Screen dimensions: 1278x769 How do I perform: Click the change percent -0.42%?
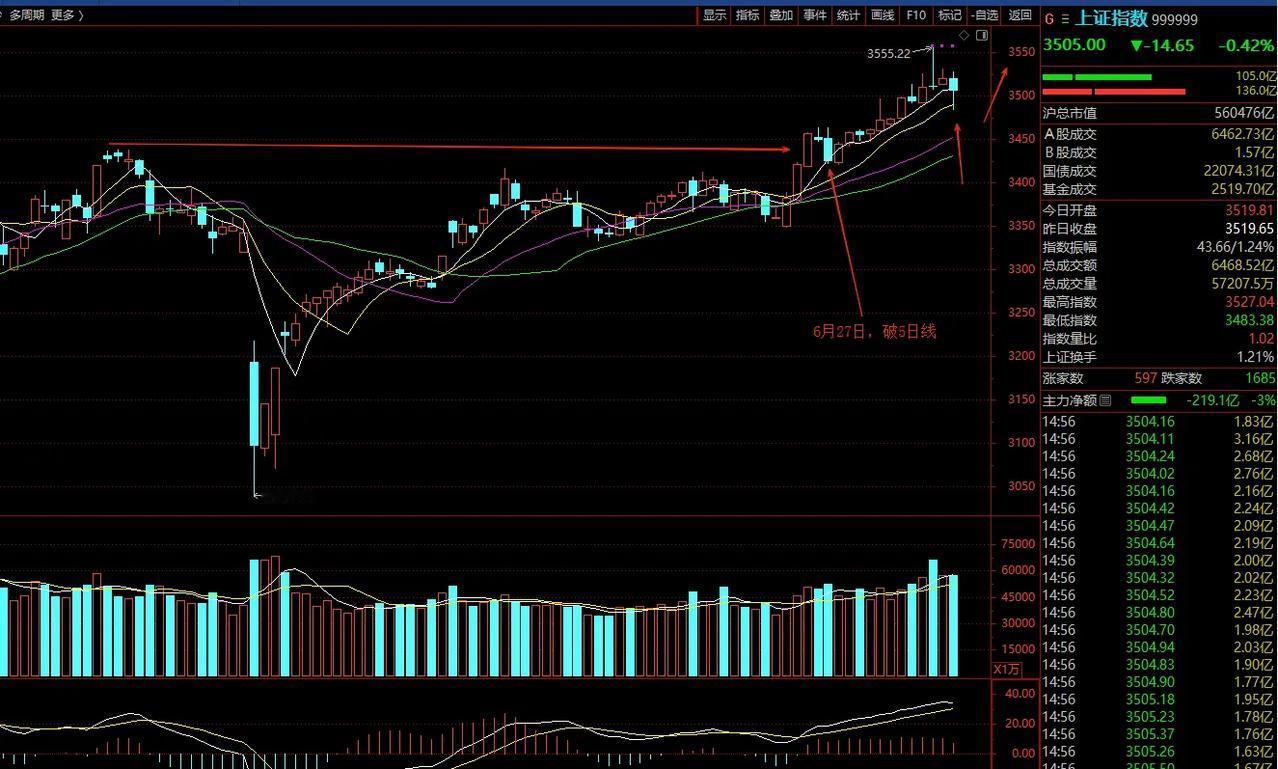coord(1246,45)
